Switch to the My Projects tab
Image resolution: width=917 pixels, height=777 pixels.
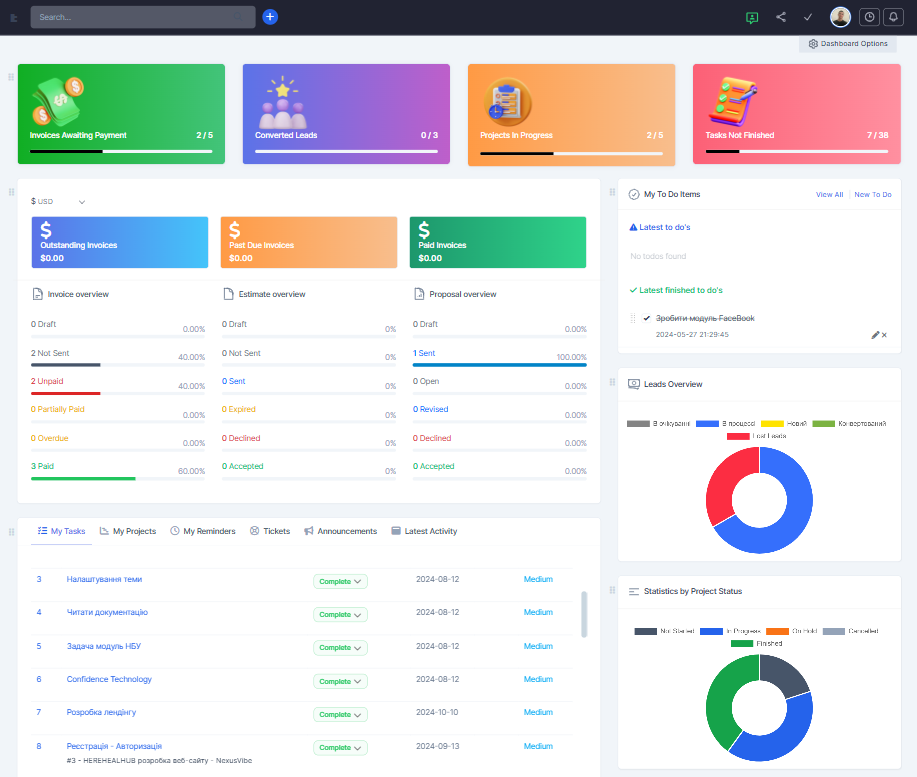point(128,531)
